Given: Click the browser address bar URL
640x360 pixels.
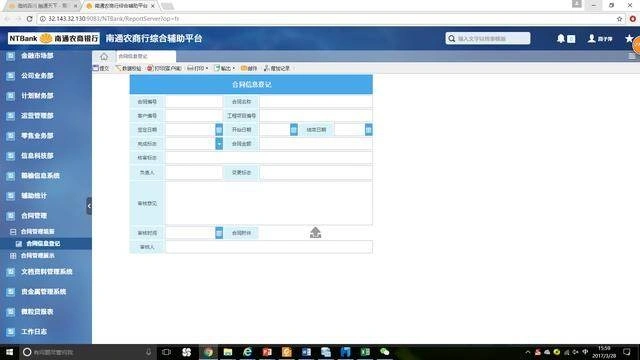Looking at the screenshot, I should pos(113,19).
